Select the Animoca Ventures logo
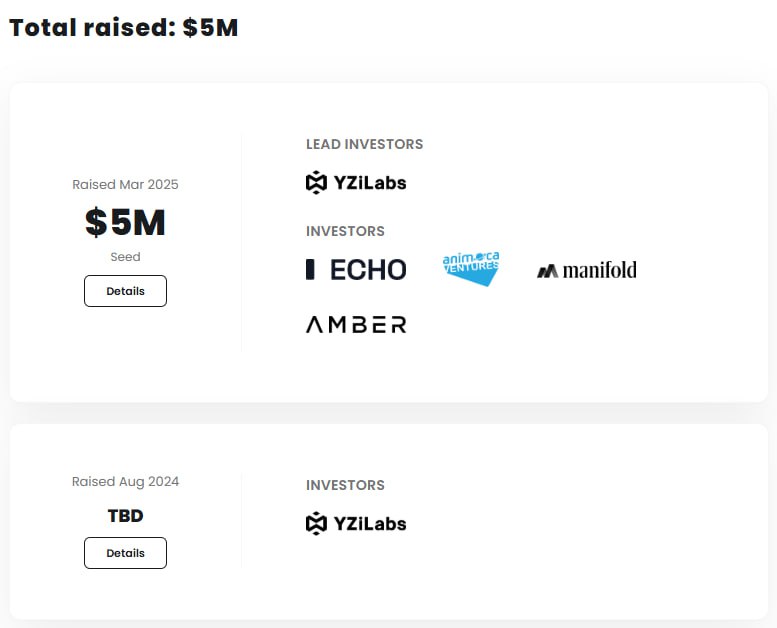777x628 pixels. coord(471,269)
